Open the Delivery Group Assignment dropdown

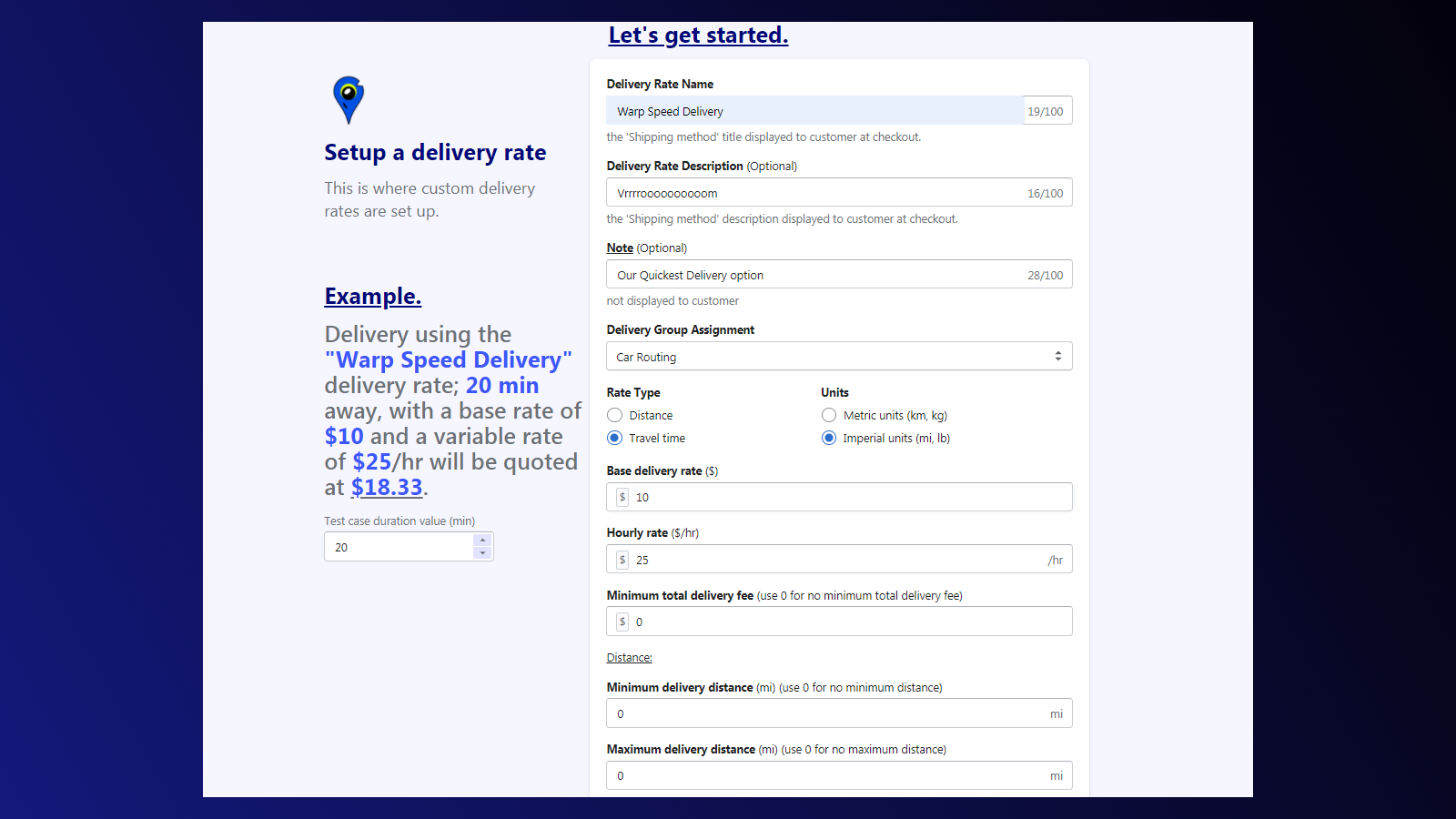click(839, 356)
